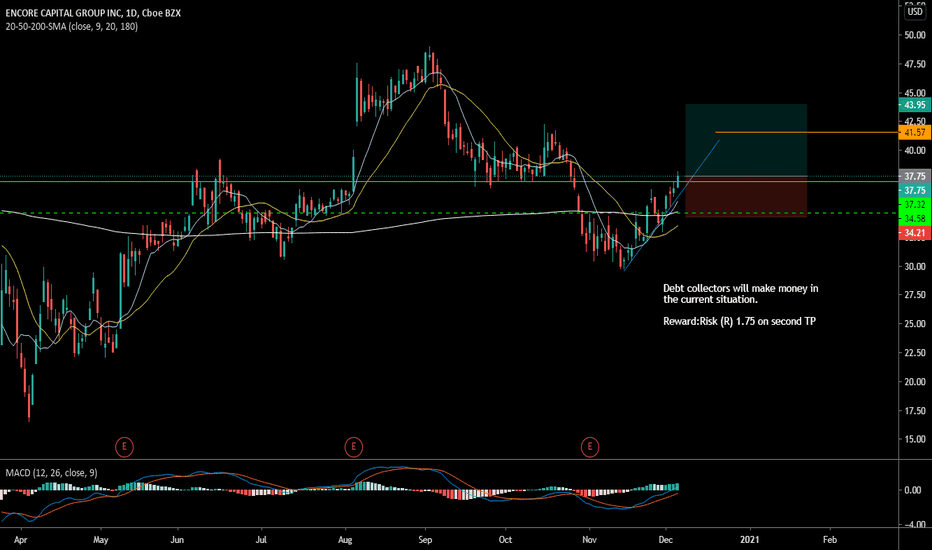The image size is (932, 550).
Task: Click the USD currency label
Action: click(914, 12)
